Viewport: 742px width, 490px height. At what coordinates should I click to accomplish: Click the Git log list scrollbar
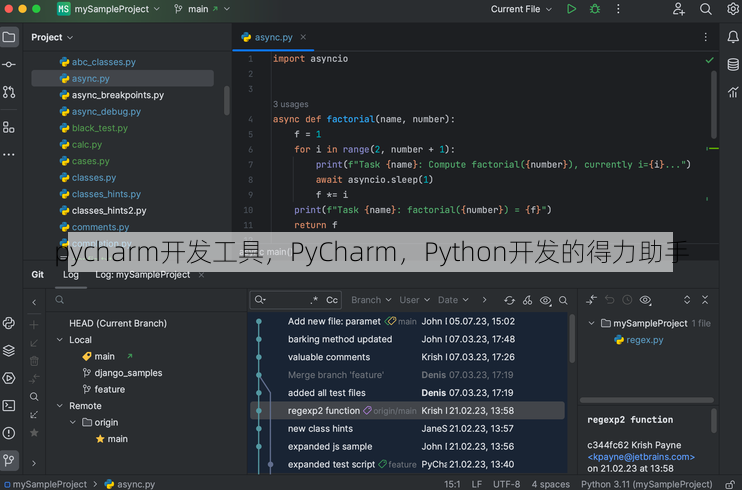click(572, 339)
